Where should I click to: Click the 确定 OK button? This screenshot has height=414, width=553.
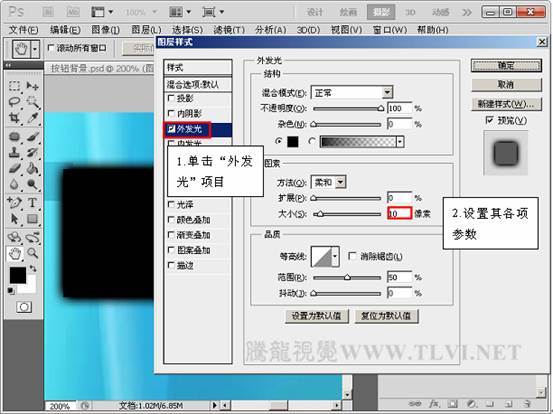pyautogui.click(x=506, y=66)
